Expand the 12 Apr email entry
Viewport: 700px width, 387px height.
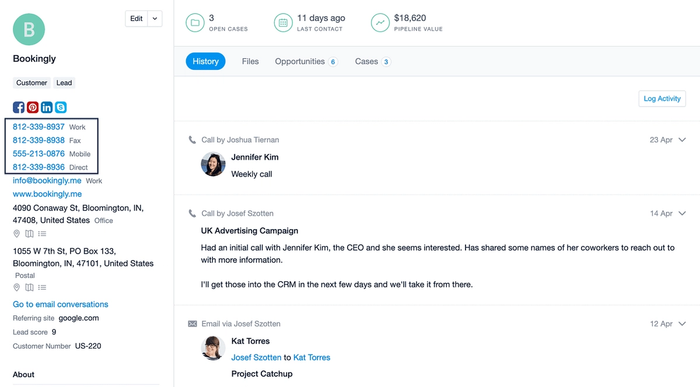682,324
